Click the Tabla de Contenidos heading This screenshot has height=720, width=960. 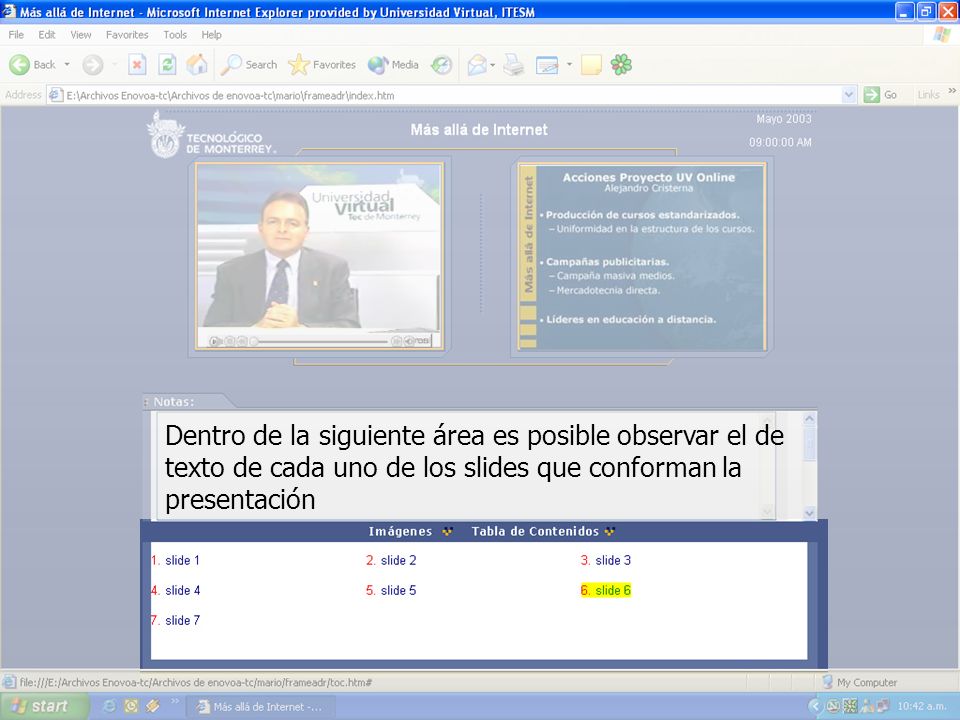click(x=535, y=531)
